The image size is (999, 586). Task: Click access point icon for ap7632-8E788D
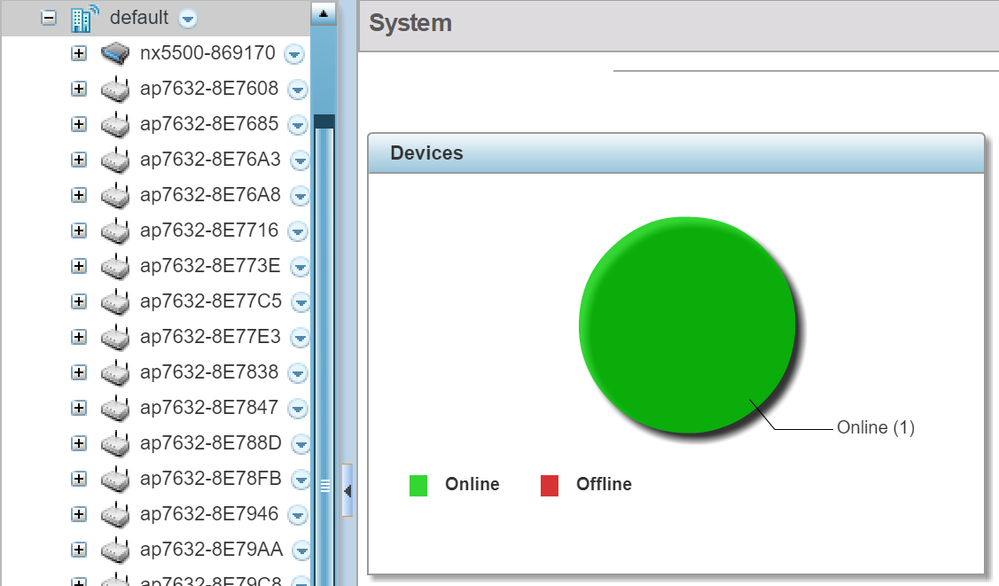115,444
